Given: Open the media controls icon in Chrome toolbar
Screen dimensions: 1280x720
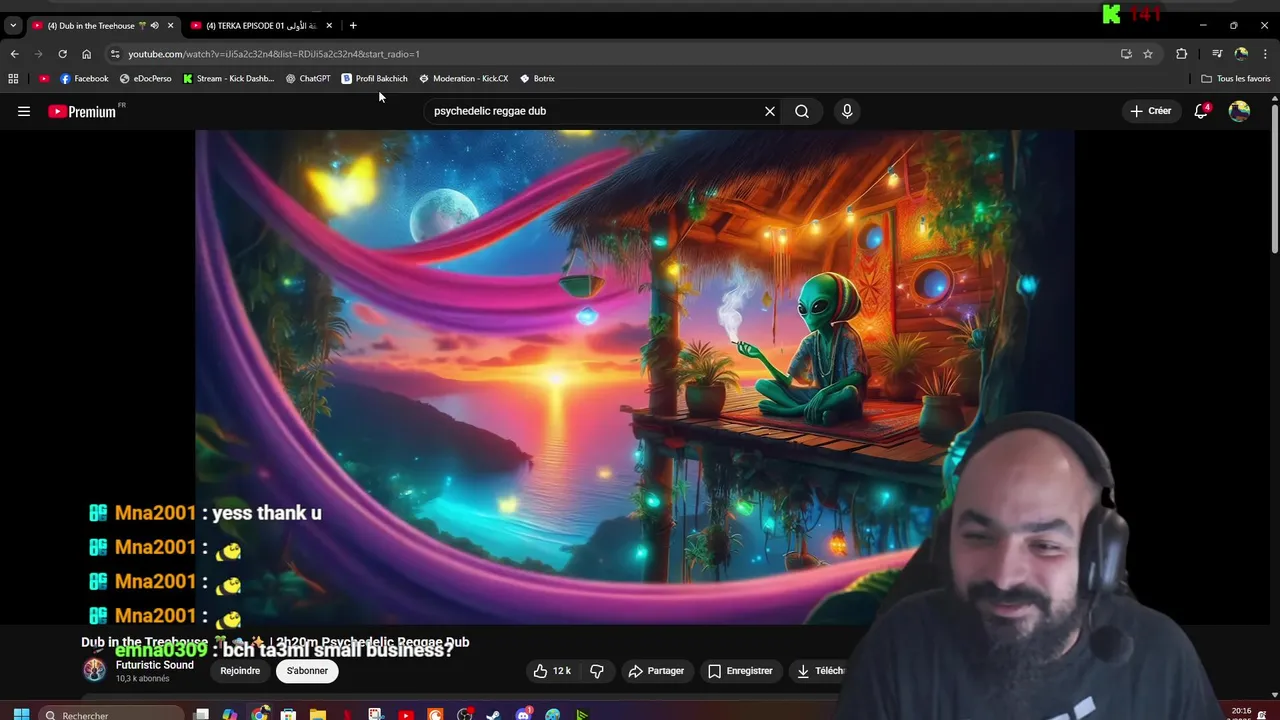Looking at the screenshot, I should tap(1217, 54).
